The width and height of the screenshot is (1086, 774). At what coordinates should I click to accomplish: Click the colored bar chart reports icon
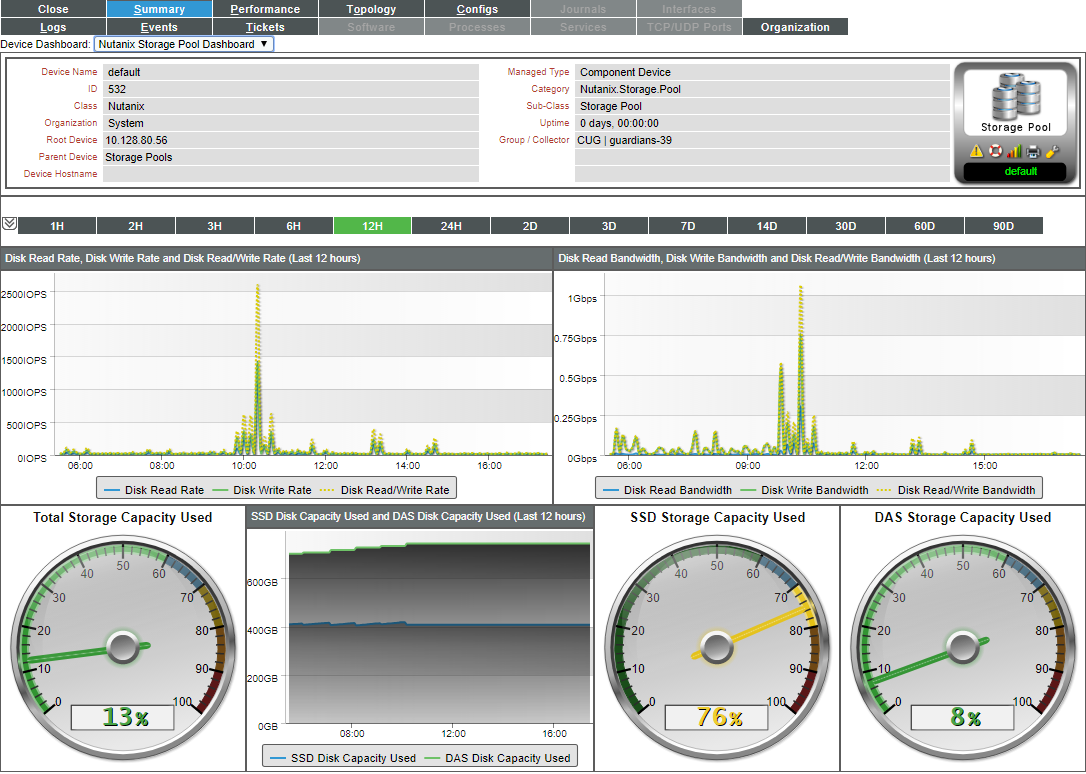tap(1014, 151)
